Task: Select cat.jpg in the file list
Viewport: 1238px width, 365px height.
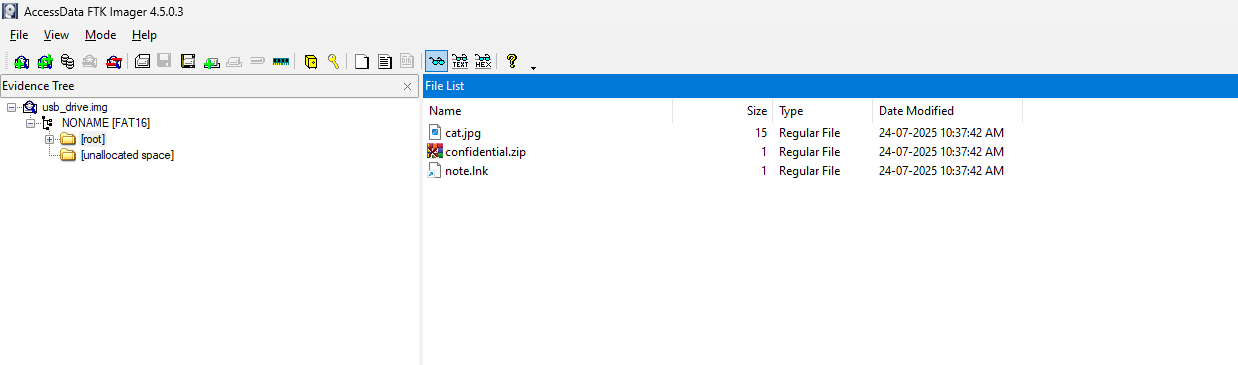Action: [463, 132]
